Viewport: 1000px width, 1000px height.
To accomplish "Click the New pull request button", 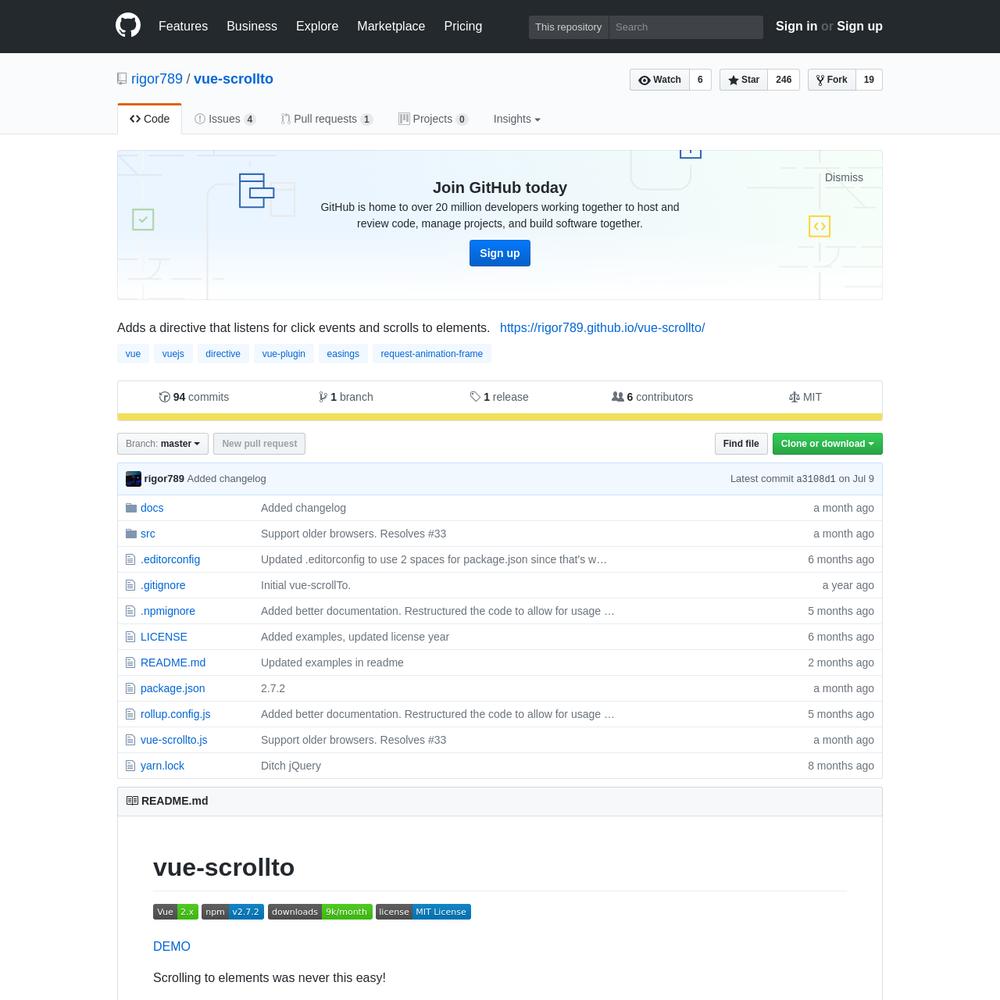I will pyautogui.click(x=259, y=444).
